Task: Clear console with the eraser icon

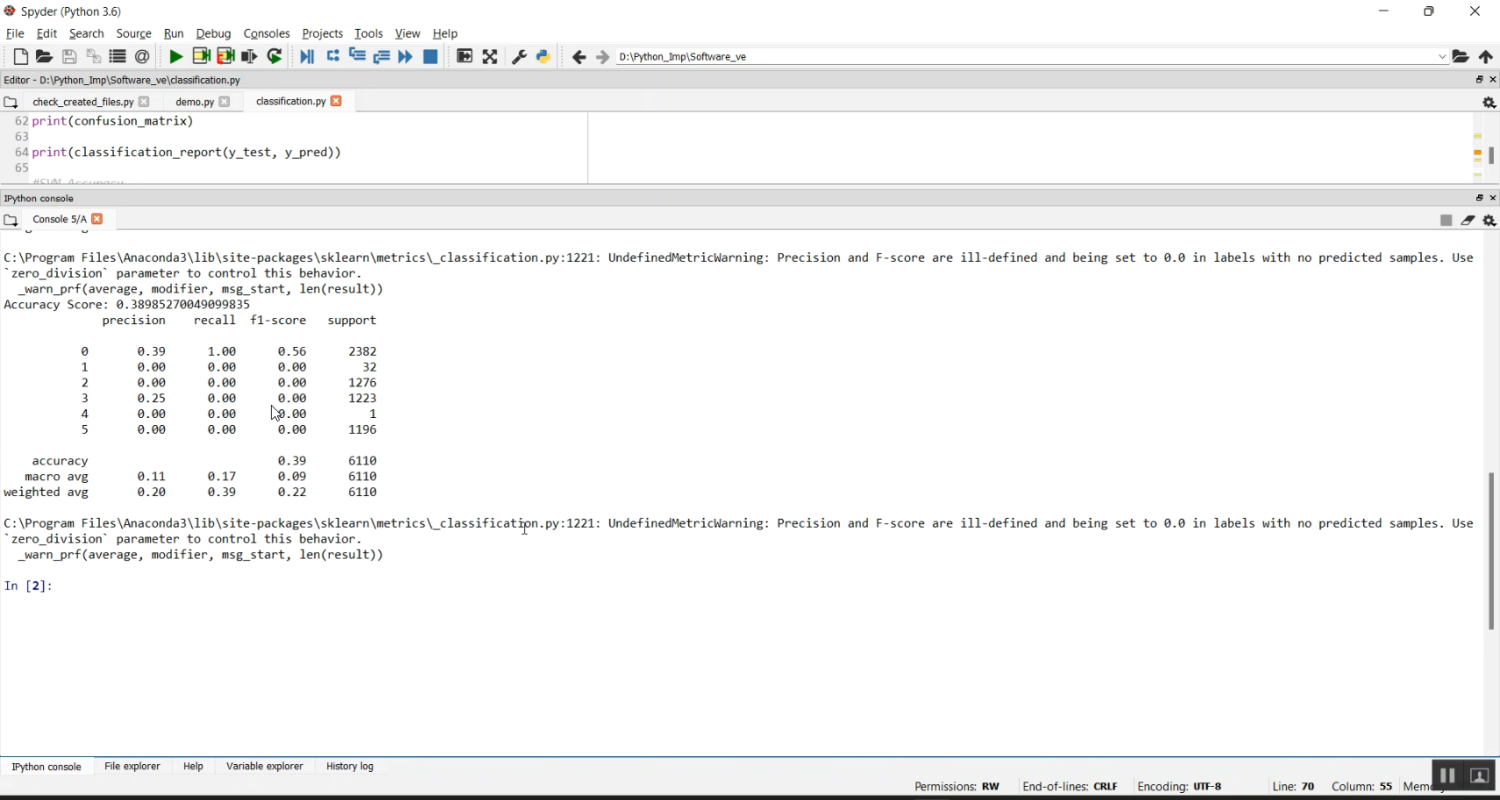Action: (1468, 220)
